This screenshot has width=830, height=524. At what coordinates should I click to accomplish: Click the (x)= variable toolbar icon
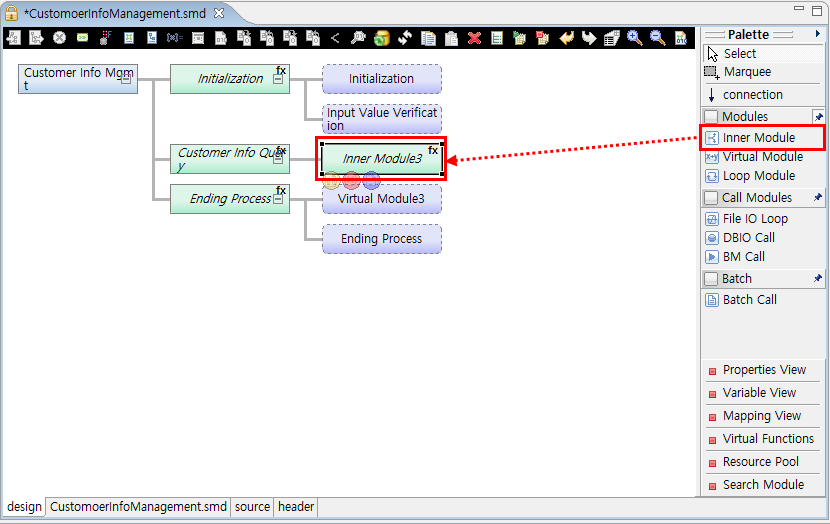[x=175, y=38]
